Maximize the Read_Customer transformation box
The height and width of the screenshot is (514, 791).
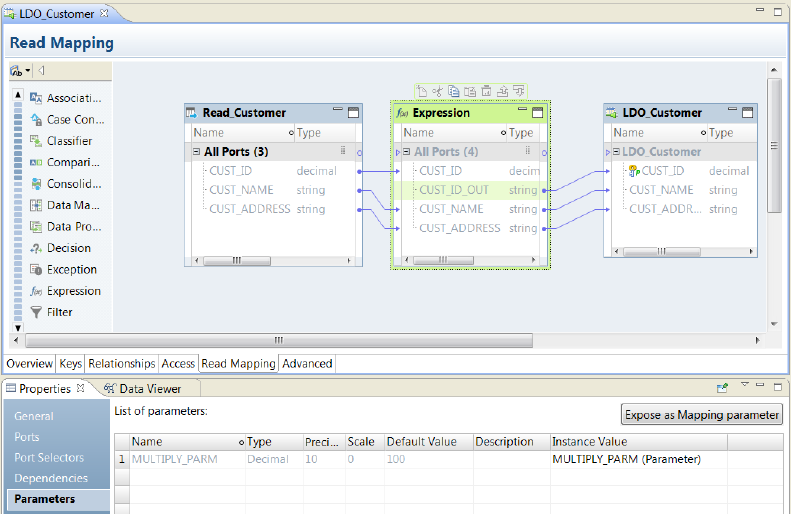[354, 112]
